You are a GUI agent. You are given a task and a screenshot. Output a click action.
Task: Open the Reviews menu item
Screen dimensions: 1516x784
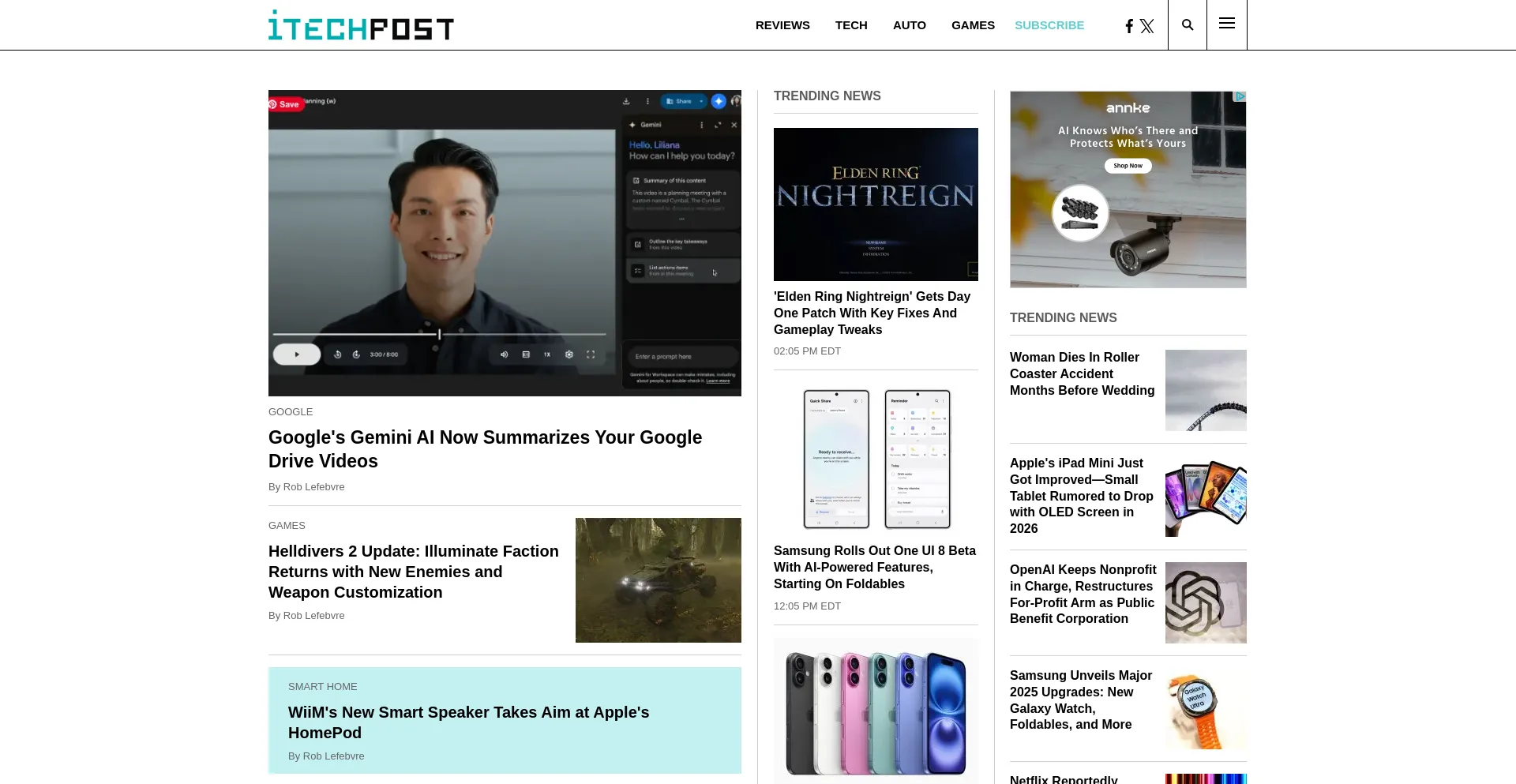(x=782, y=25)
